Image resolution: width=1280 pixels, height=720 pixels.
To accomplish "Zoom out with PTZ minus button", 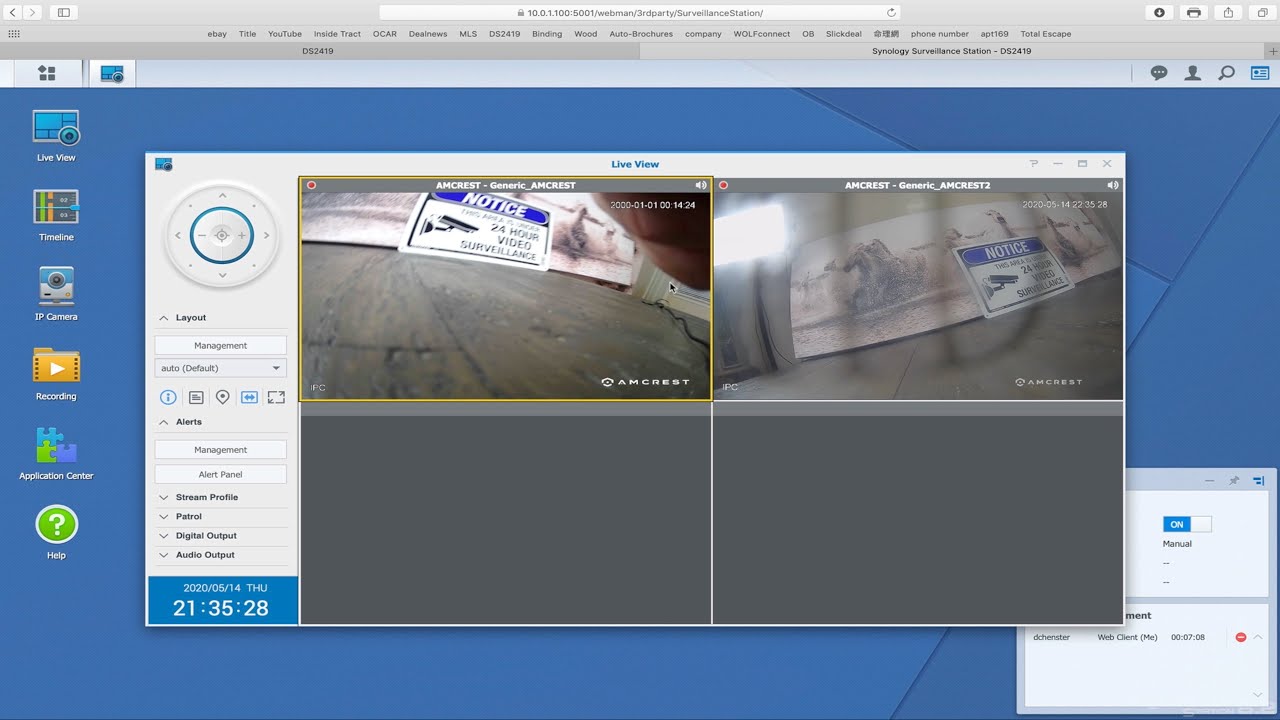I will click(x=202, y=235).
